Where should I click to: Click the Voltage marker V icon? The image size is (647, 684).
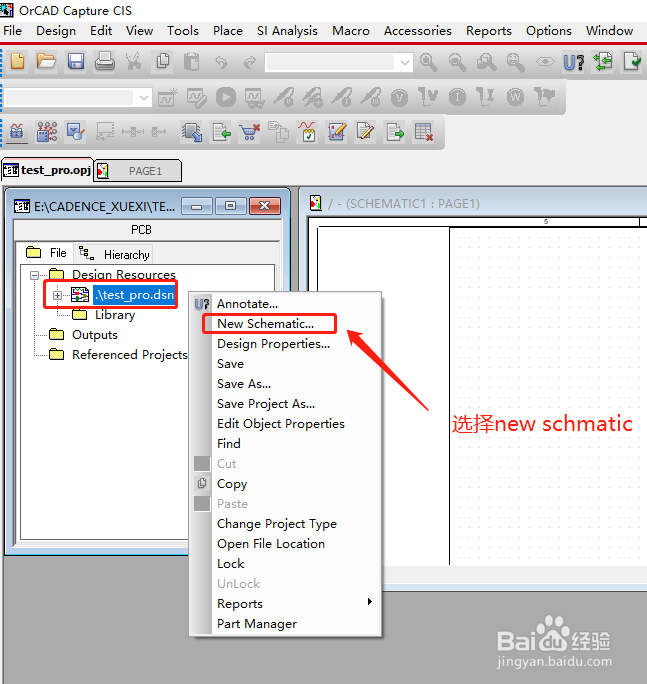(399, 97)
